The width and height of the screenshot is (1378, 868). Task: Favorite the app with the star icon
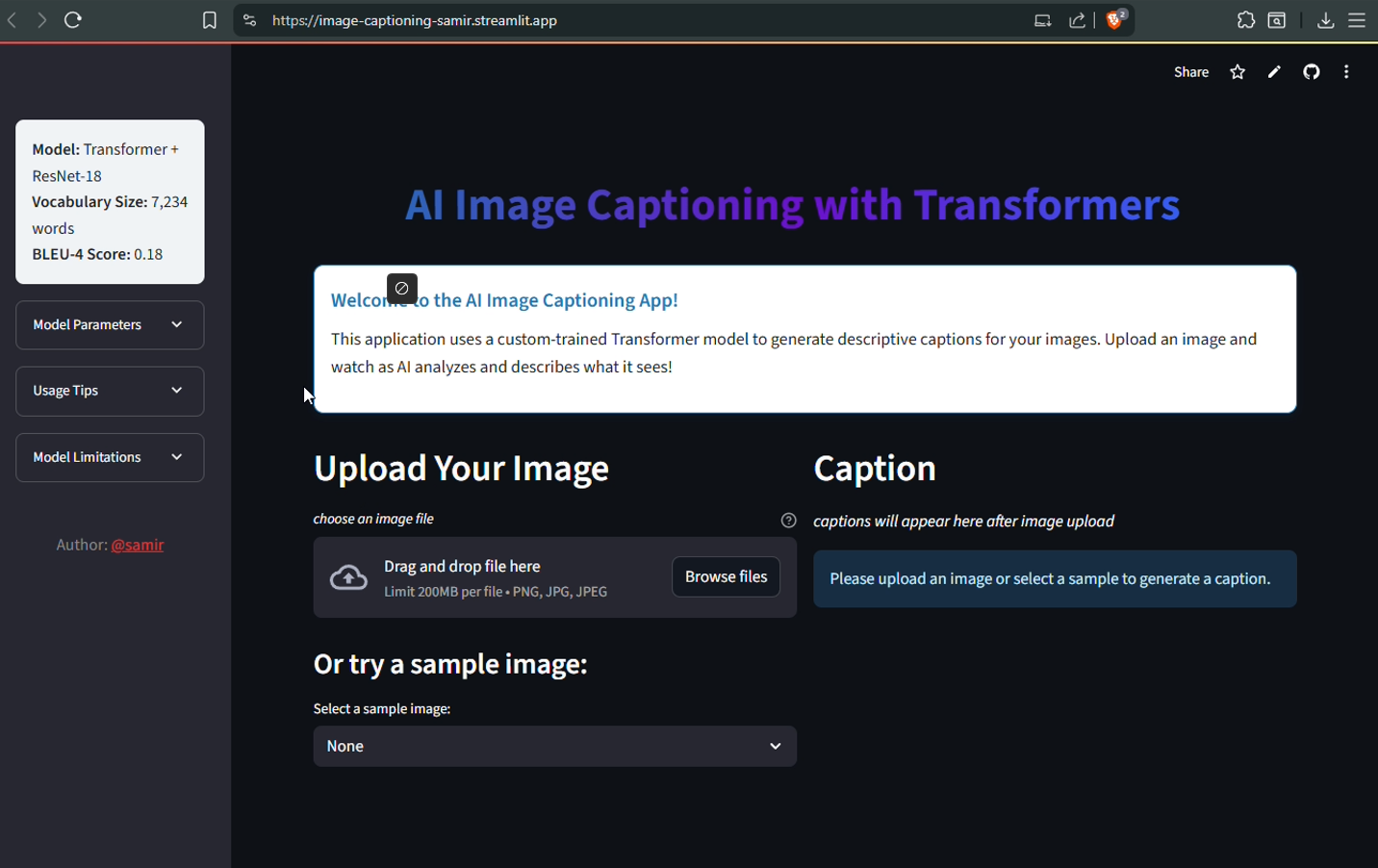click(1238, 72)
